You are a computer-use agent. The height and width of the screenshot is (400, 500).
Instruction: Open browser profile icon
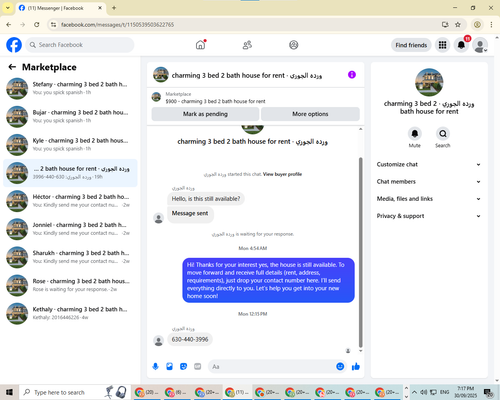pos(477,25)
